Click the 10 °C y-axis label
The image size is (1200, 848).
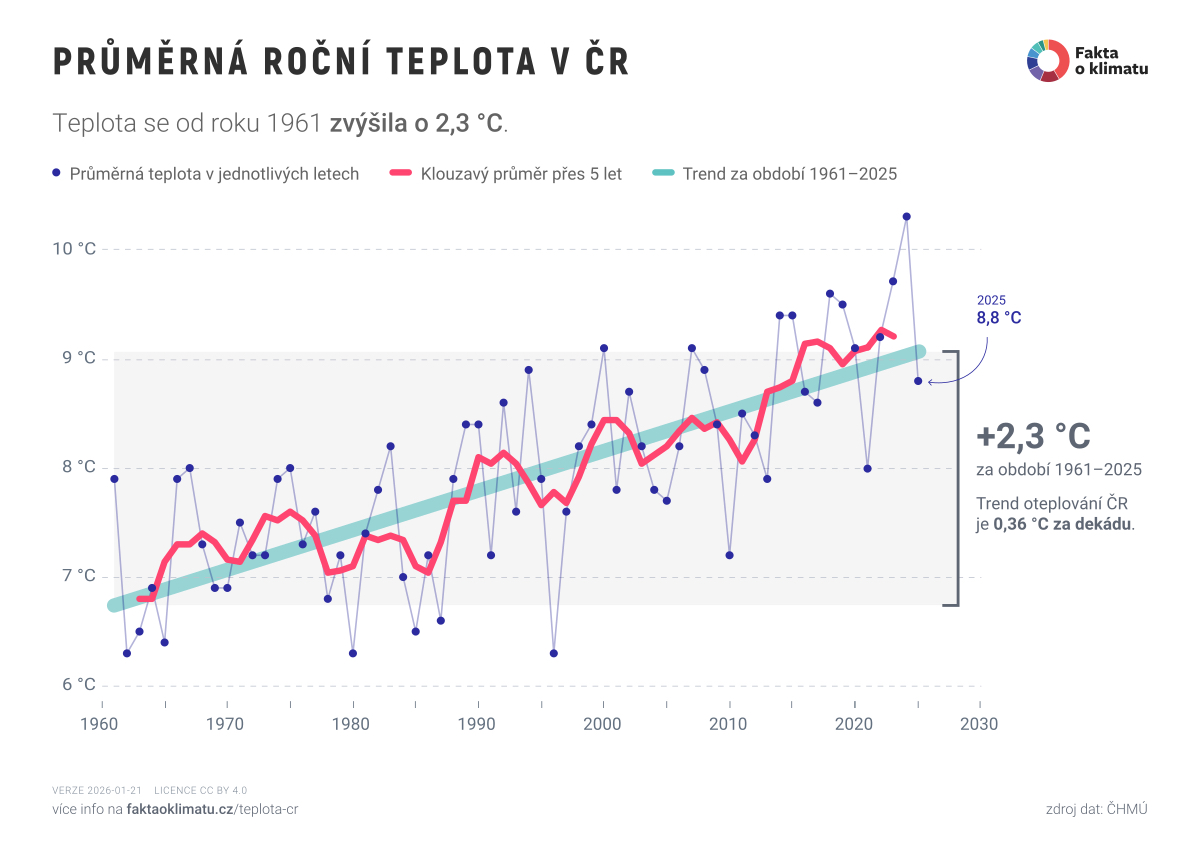[x=74, y=249]
